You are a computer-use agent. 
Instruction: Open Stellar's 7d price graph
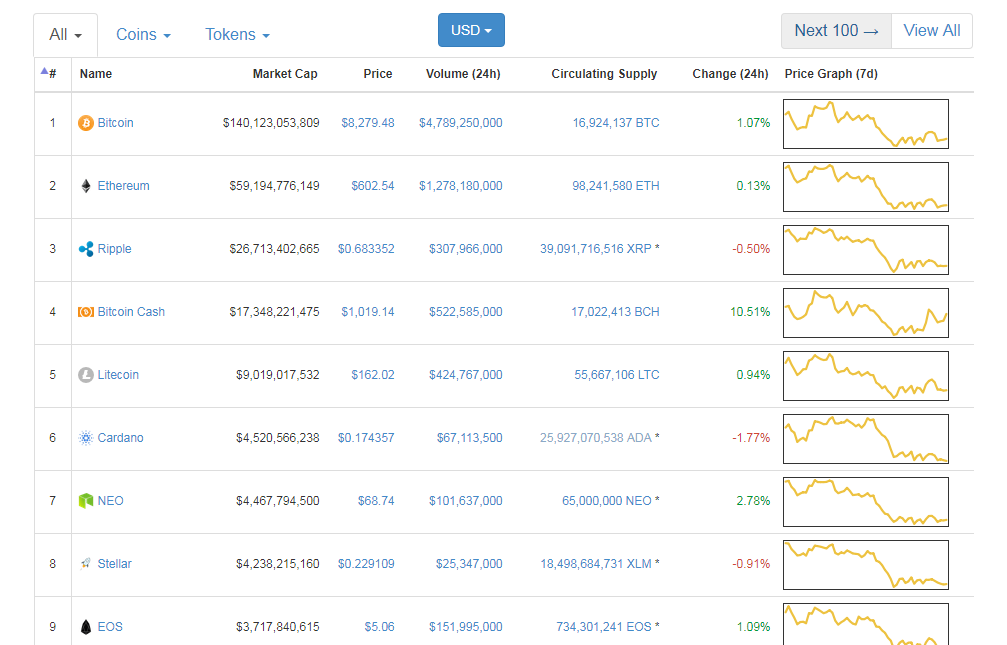pos(866,565)
